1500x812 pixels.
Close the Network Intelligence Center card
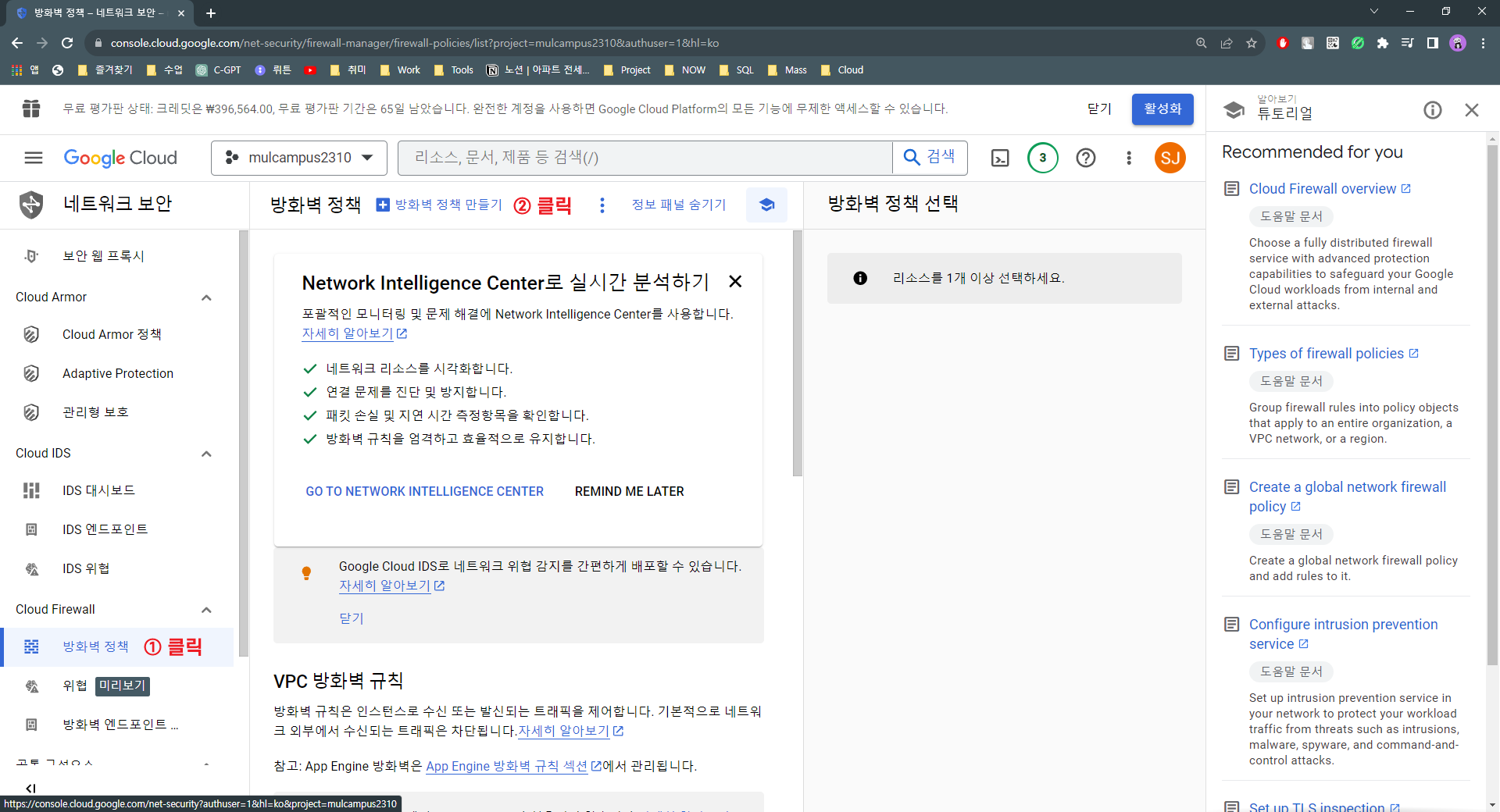click(x=735, y=281)
